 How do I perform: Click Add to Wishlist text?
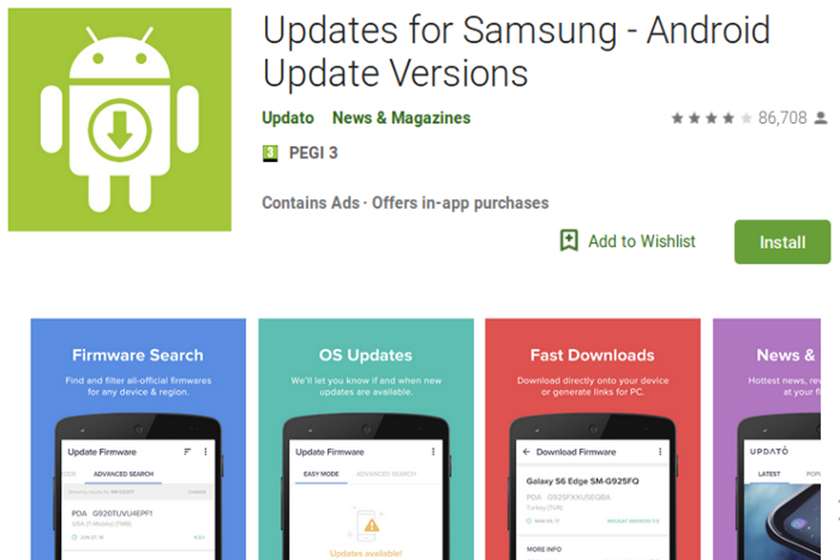tap(642, 241)
